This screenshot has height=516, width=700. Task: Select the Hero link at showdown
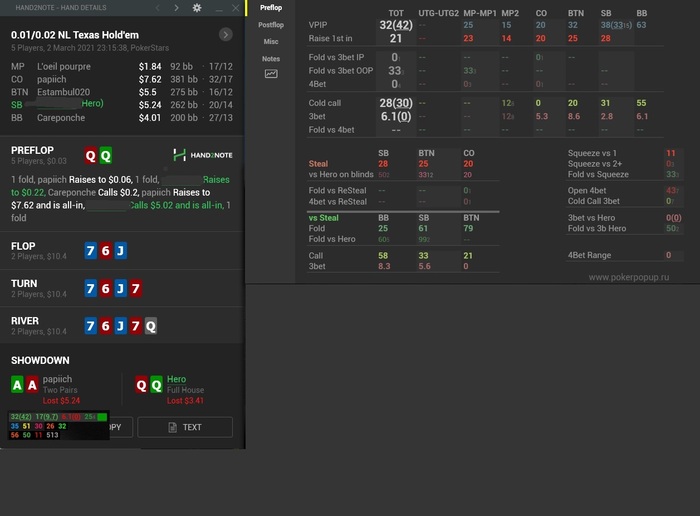(176, 379)
